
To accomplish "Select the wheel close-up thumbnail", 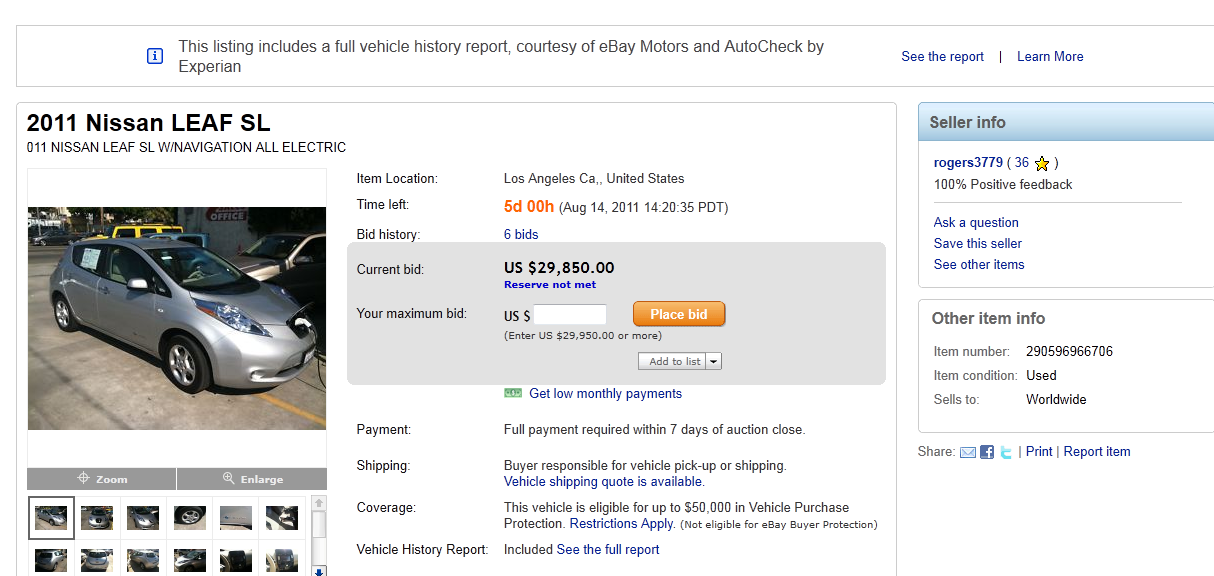I will click(189, 517).
